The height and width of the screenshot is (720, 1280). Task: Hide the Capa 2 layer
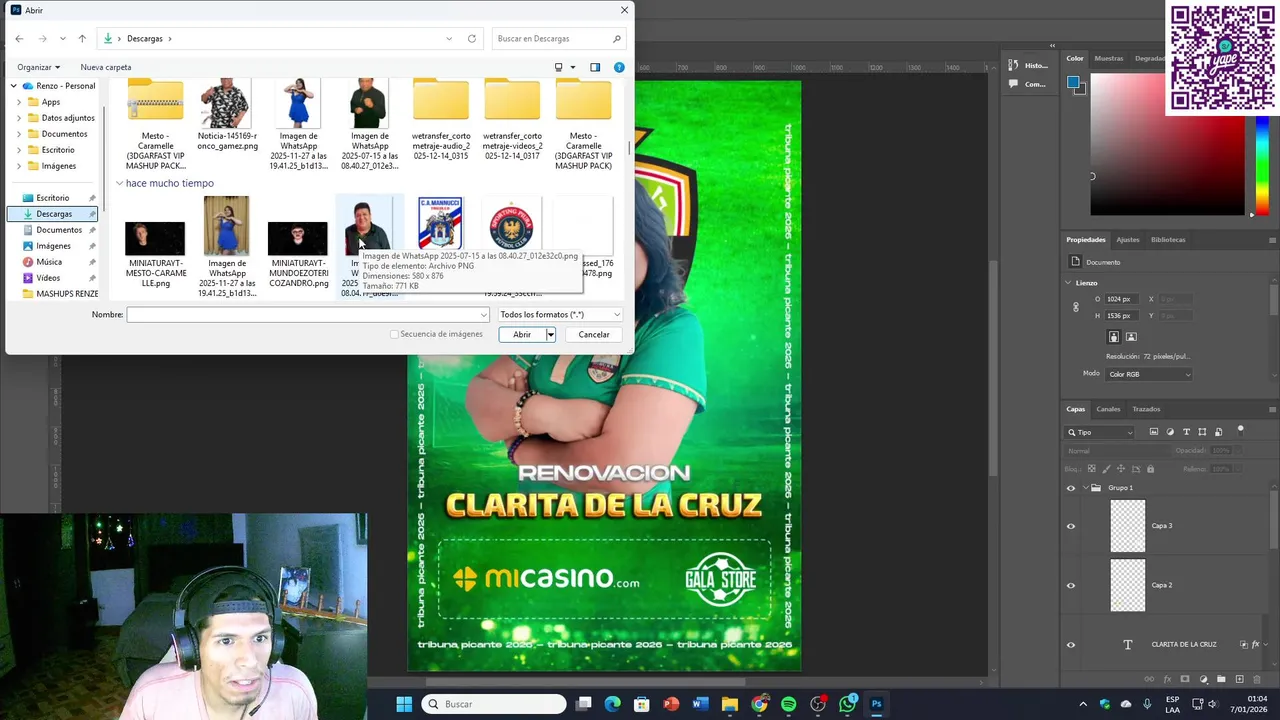(1071, 585)
